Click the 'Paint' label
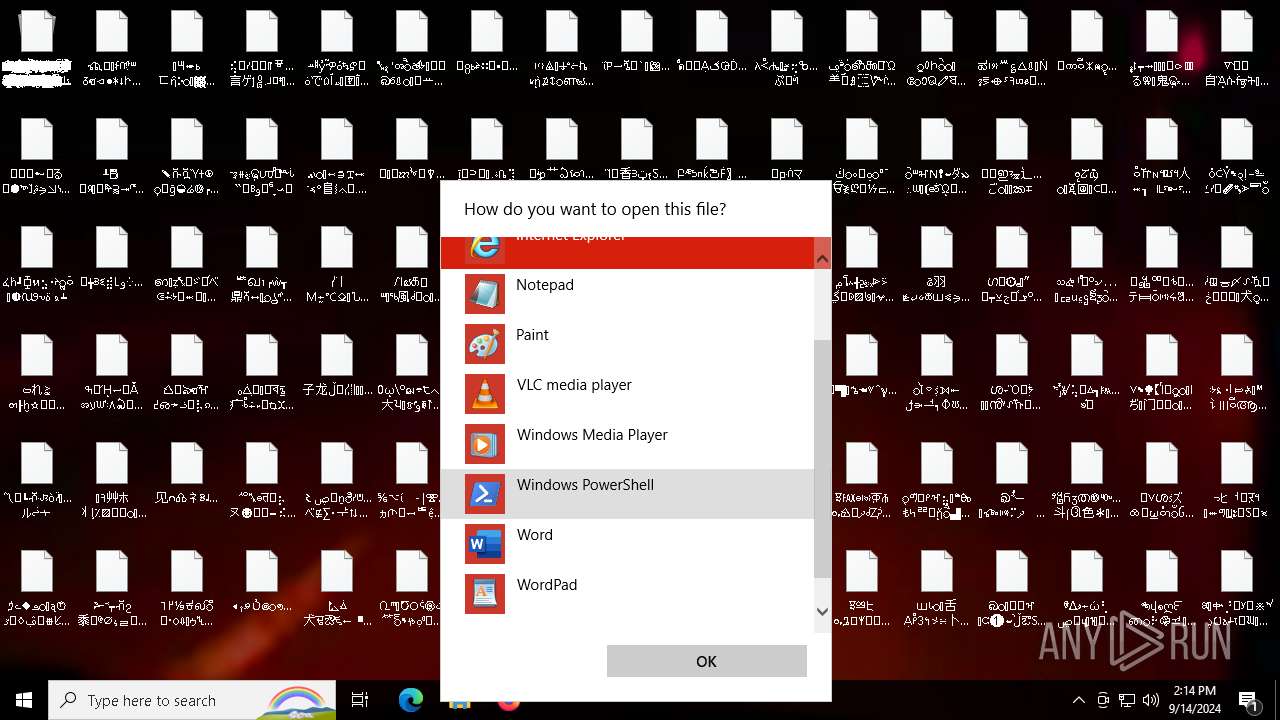The width and height of the screenshot is (1280, 720). [x=532, y=335]
